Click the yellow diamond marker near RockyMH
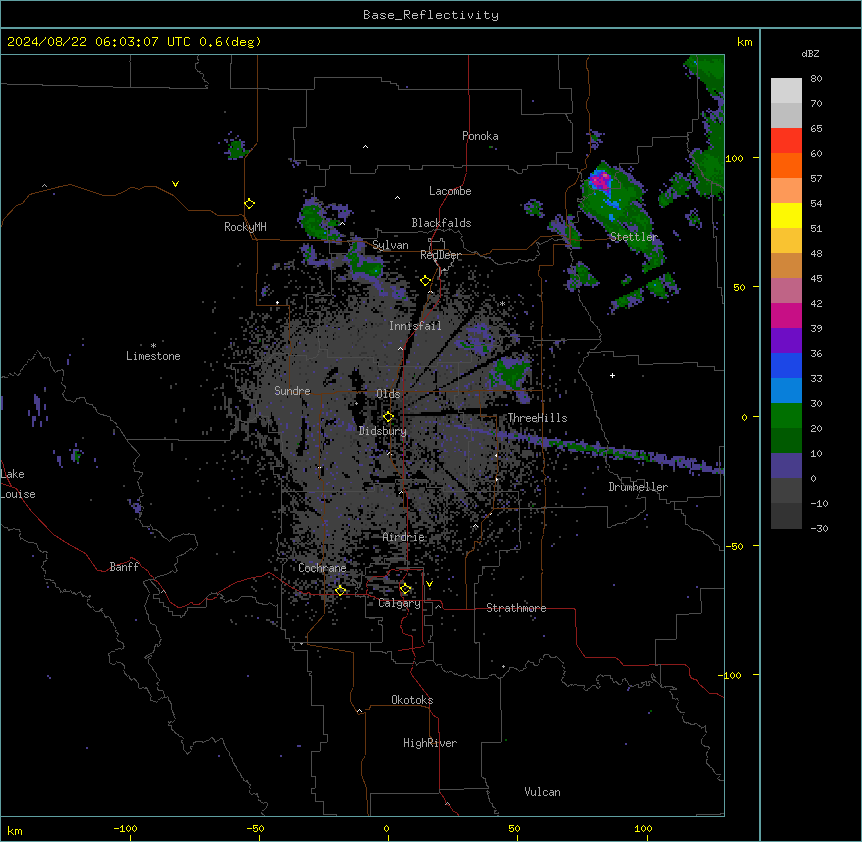The width and height of the screenshot is (862, 842). [x=249, y=204]
